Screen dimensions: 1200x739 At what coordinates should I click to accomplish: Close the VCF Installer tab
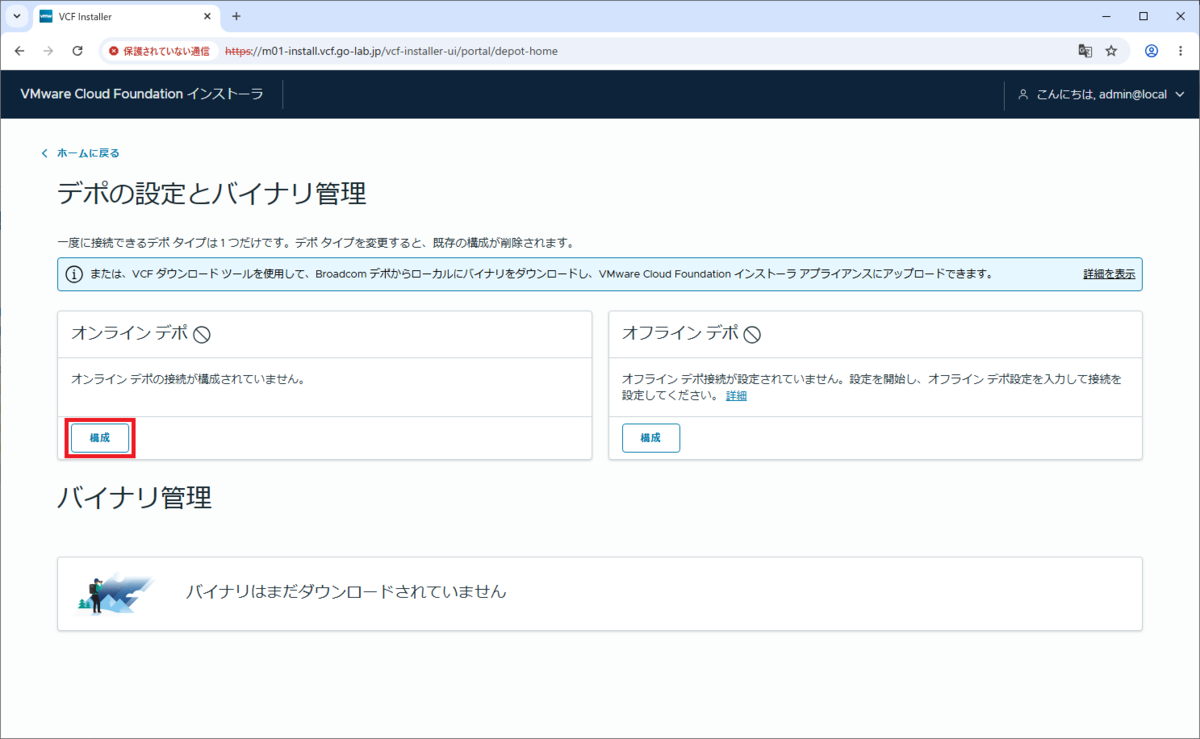point(207,17)
